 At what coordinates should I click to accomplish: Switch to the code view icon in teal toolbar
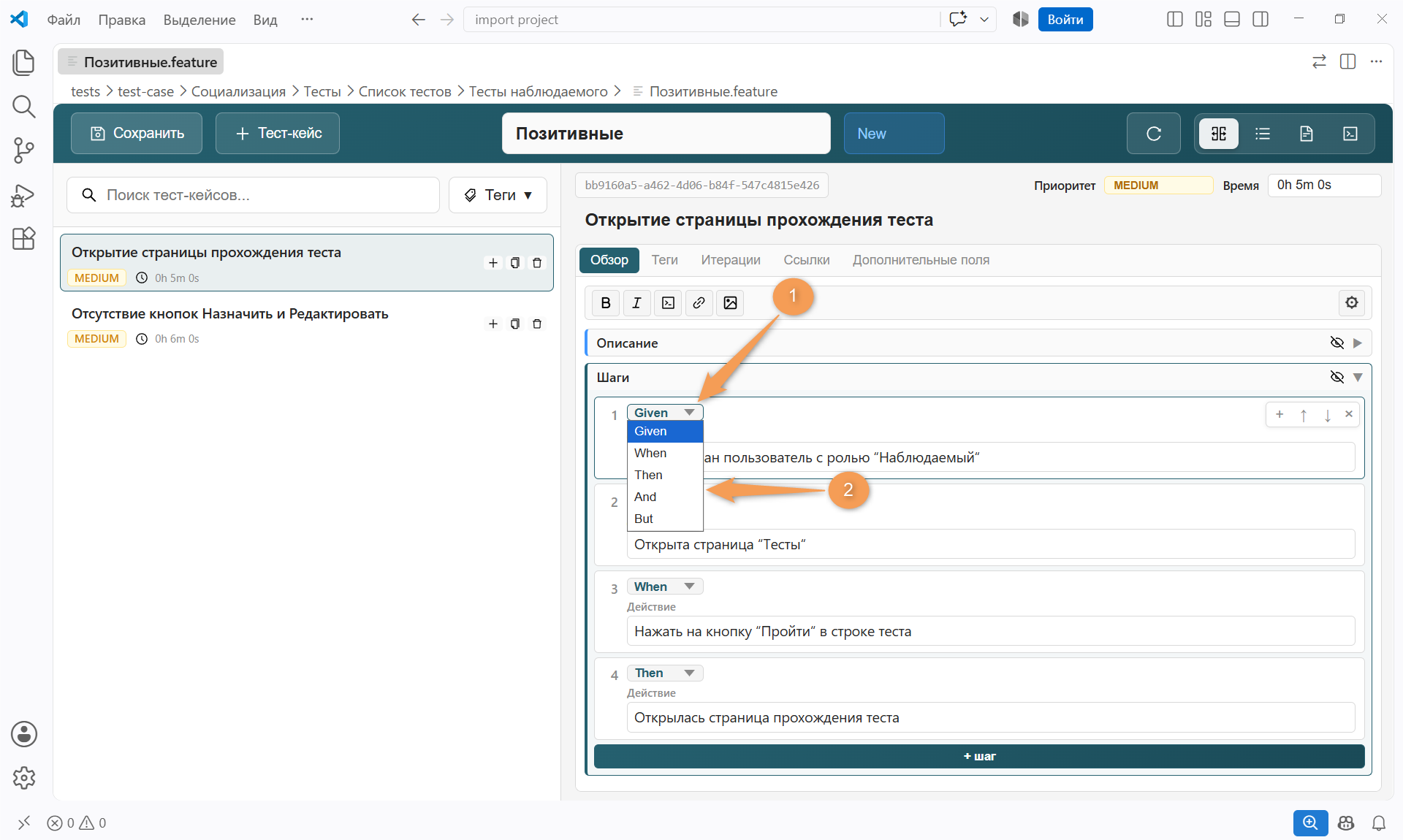(x=1350, y=134)
